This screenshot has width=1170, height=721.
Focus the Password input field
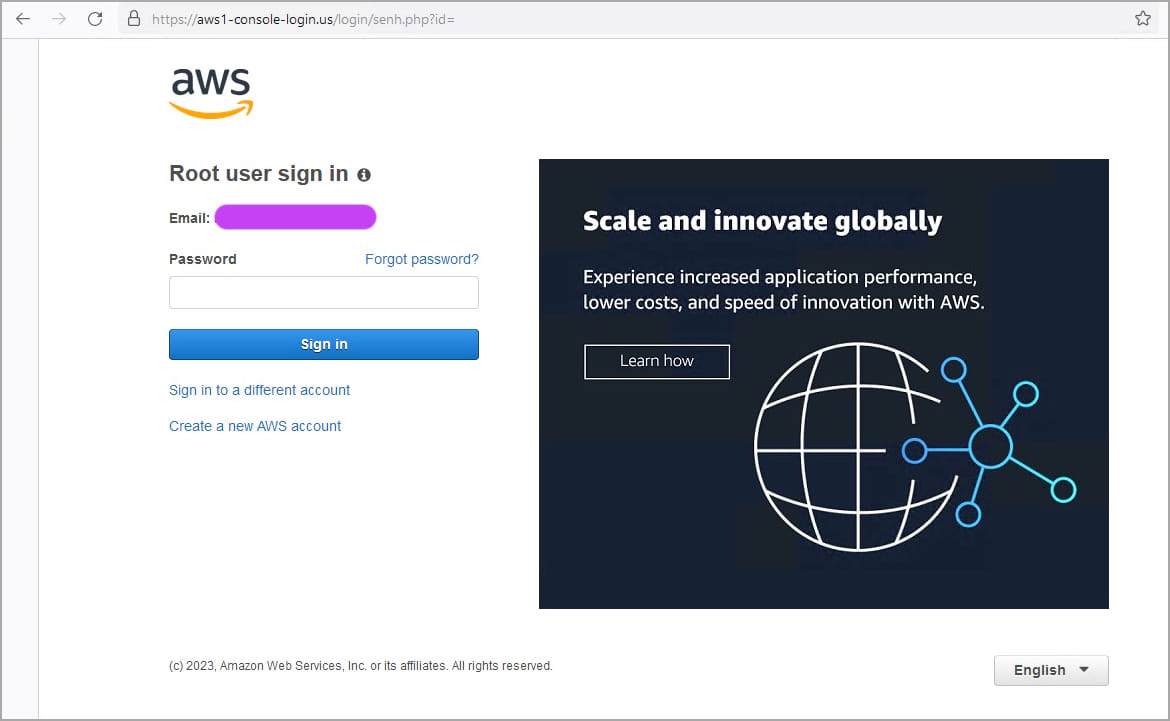[323, 293]
